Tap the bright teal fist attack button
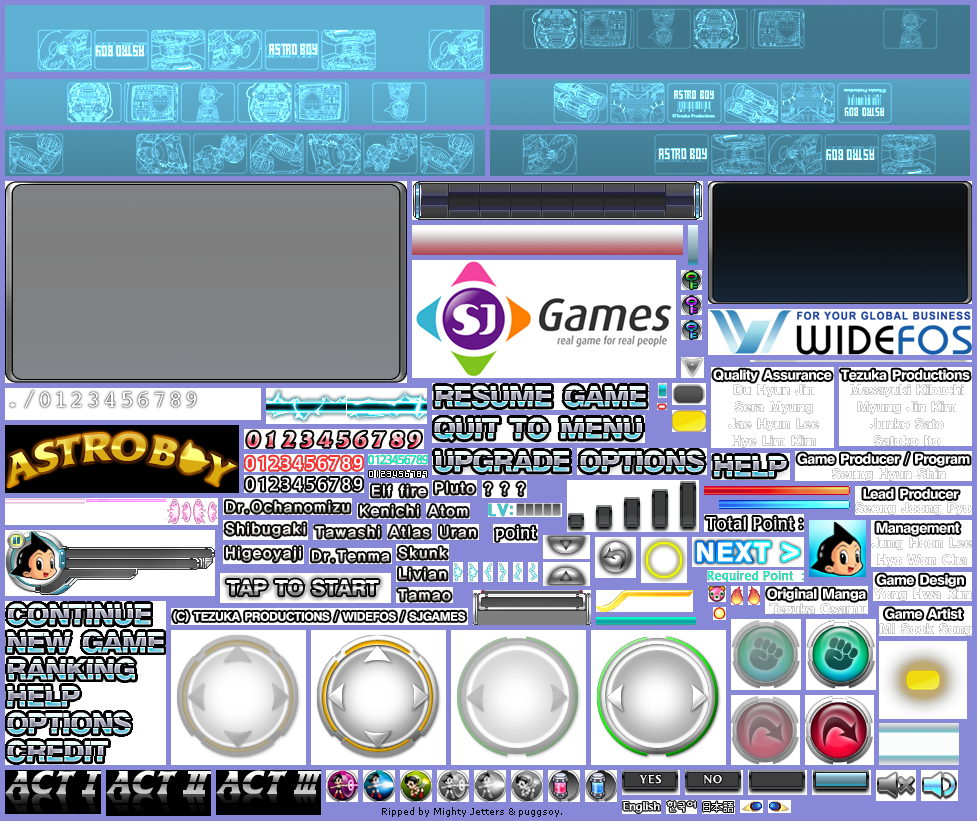This screenshot has width=977, height=821. coord(839,654)
